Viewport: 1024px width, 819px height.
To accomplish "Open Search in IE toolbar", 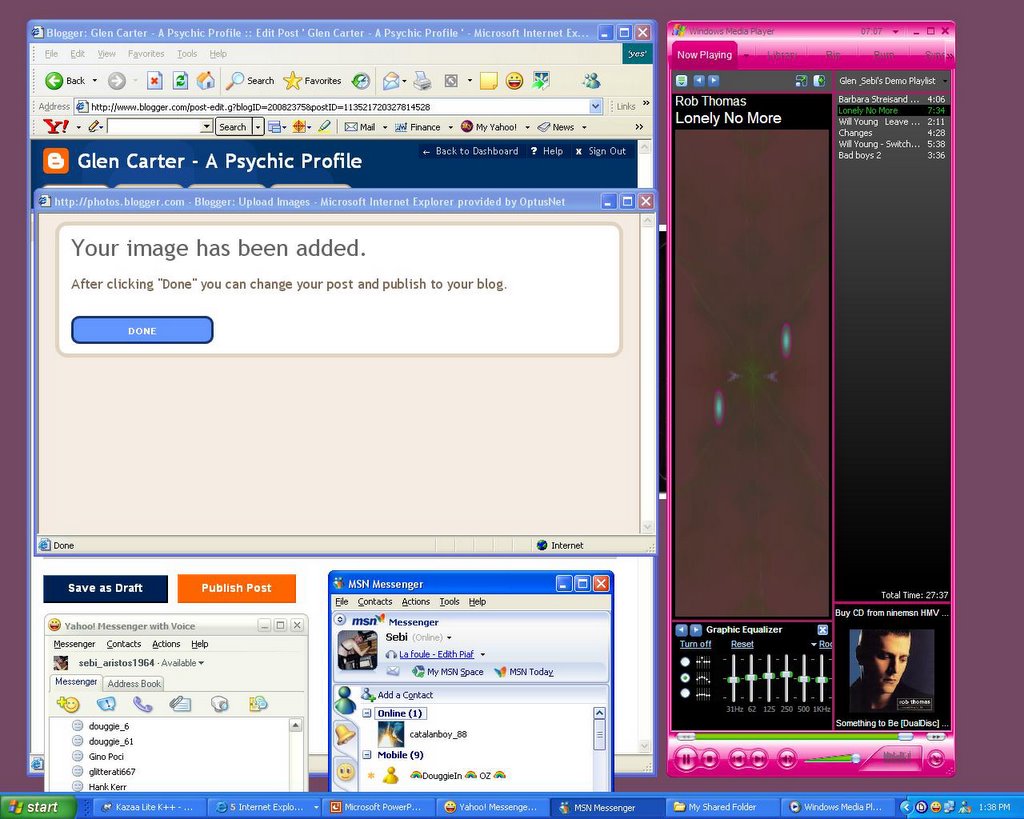I will (251, 80).
